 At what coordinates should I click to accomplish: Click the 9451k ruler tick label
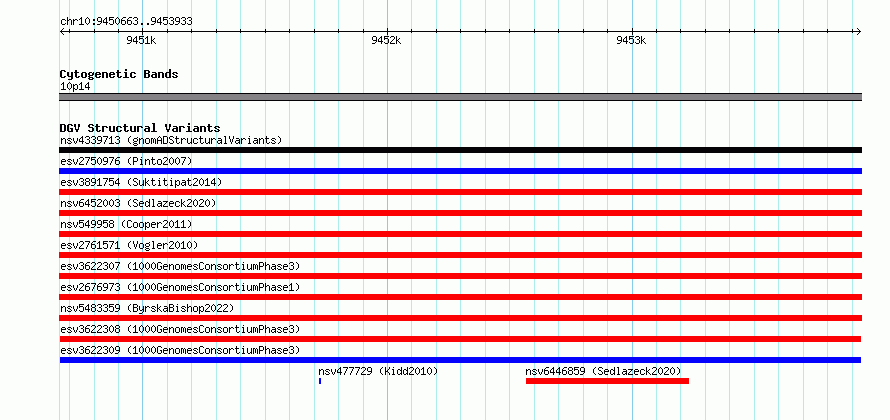tap(141, 40)
